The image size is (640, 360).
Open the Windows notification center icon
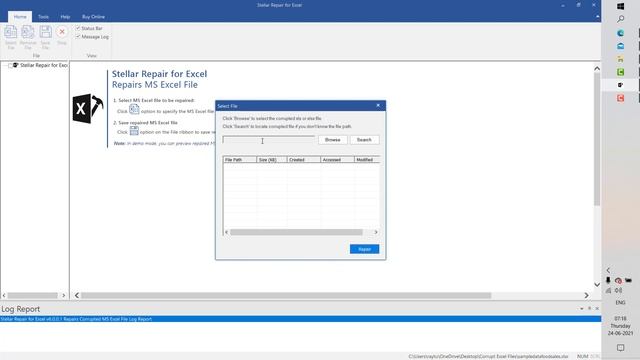coord(620,348)
